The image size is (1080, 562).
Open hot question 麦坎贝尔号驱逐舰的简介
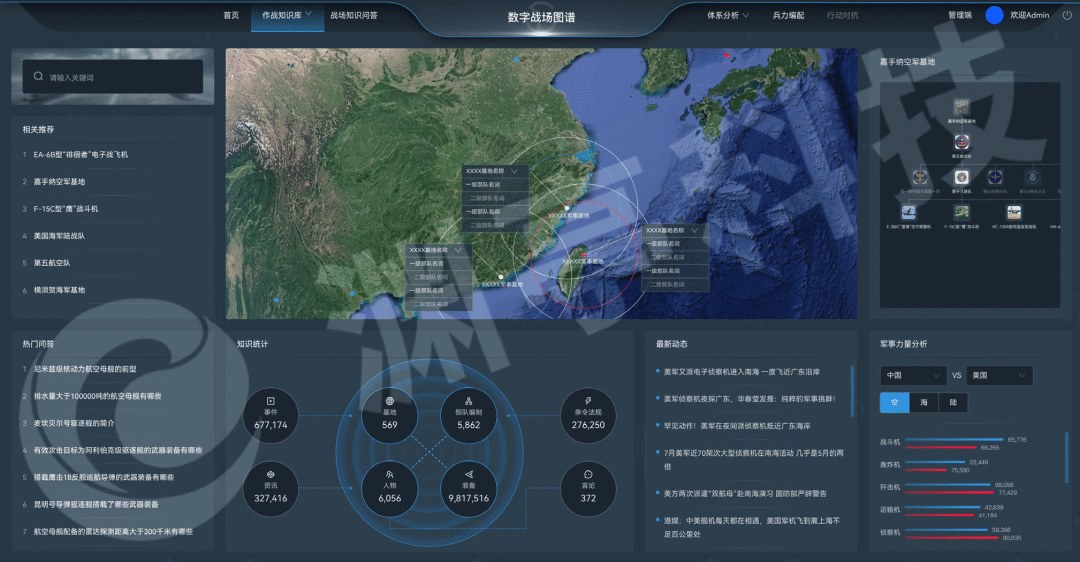[x=74, y=423]
